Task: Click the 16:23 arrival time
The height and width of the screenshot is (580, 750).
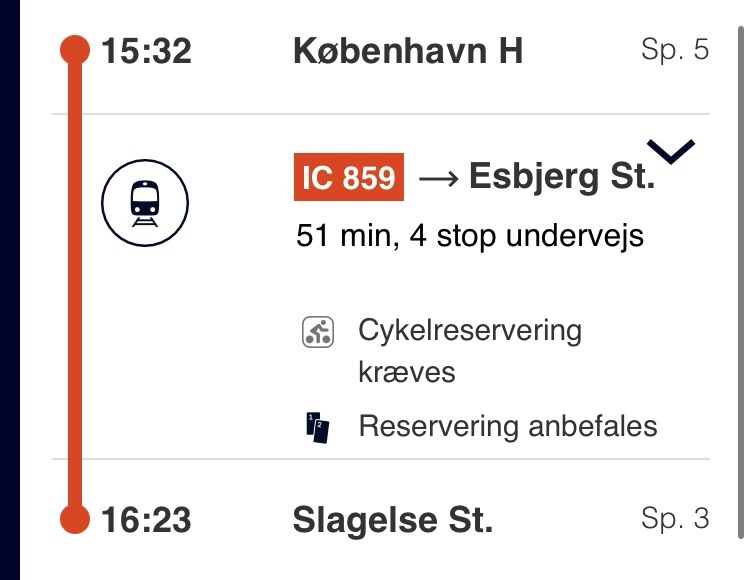Action: [x=146, y=520]
